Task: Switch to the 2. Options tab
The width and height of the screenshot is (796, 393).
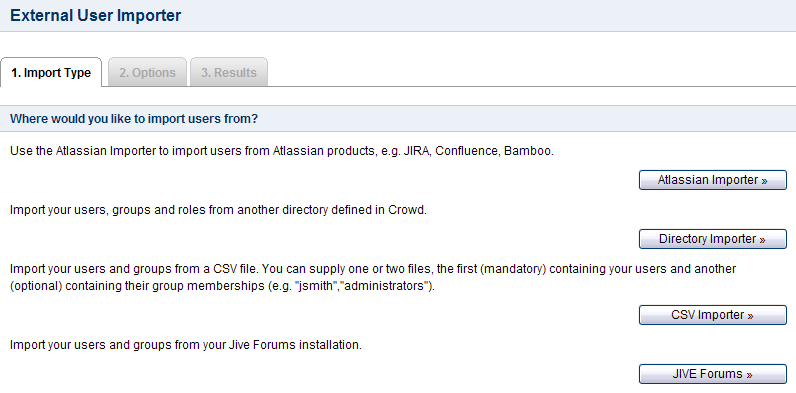Action: tap(147, 73)
